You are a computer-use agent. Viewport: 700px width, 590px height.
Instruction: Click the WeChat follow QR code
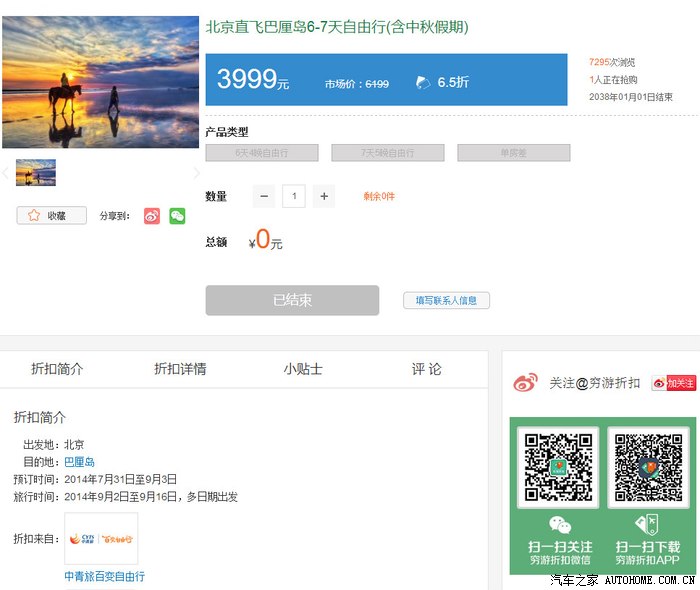click(x=560, y=467)
